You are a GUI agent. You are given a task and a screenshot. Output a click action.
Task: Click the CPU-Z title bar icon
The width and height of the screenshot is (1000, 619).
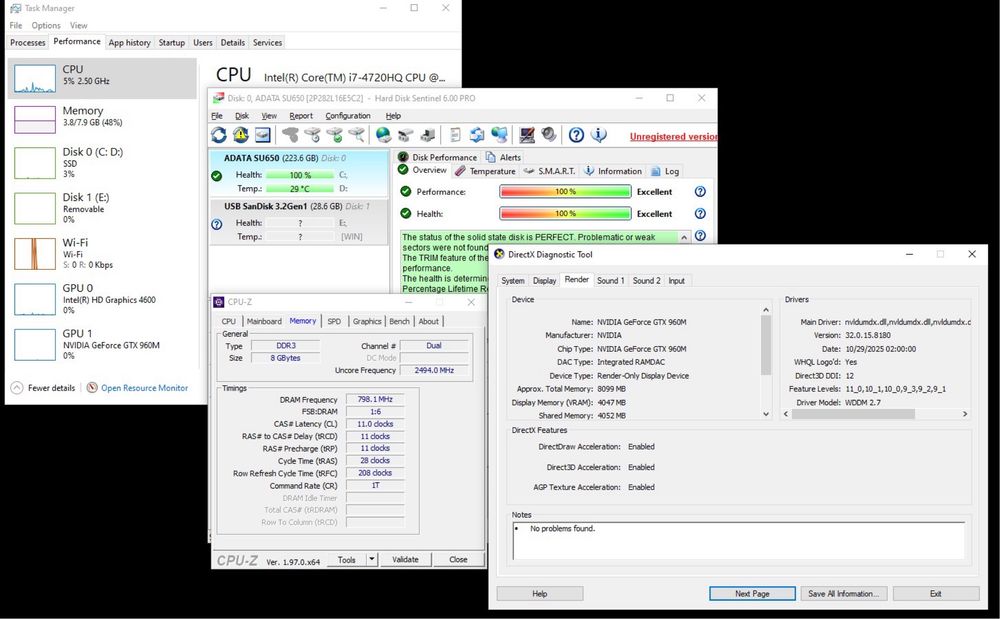(x=219, y=302)
